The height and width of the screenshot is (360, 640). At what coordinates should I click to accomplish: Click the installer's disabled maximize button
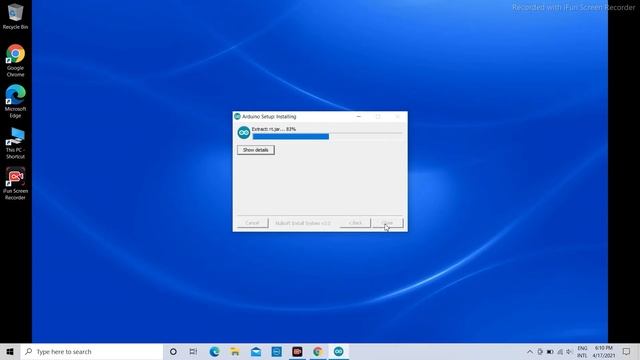(378, 117)
